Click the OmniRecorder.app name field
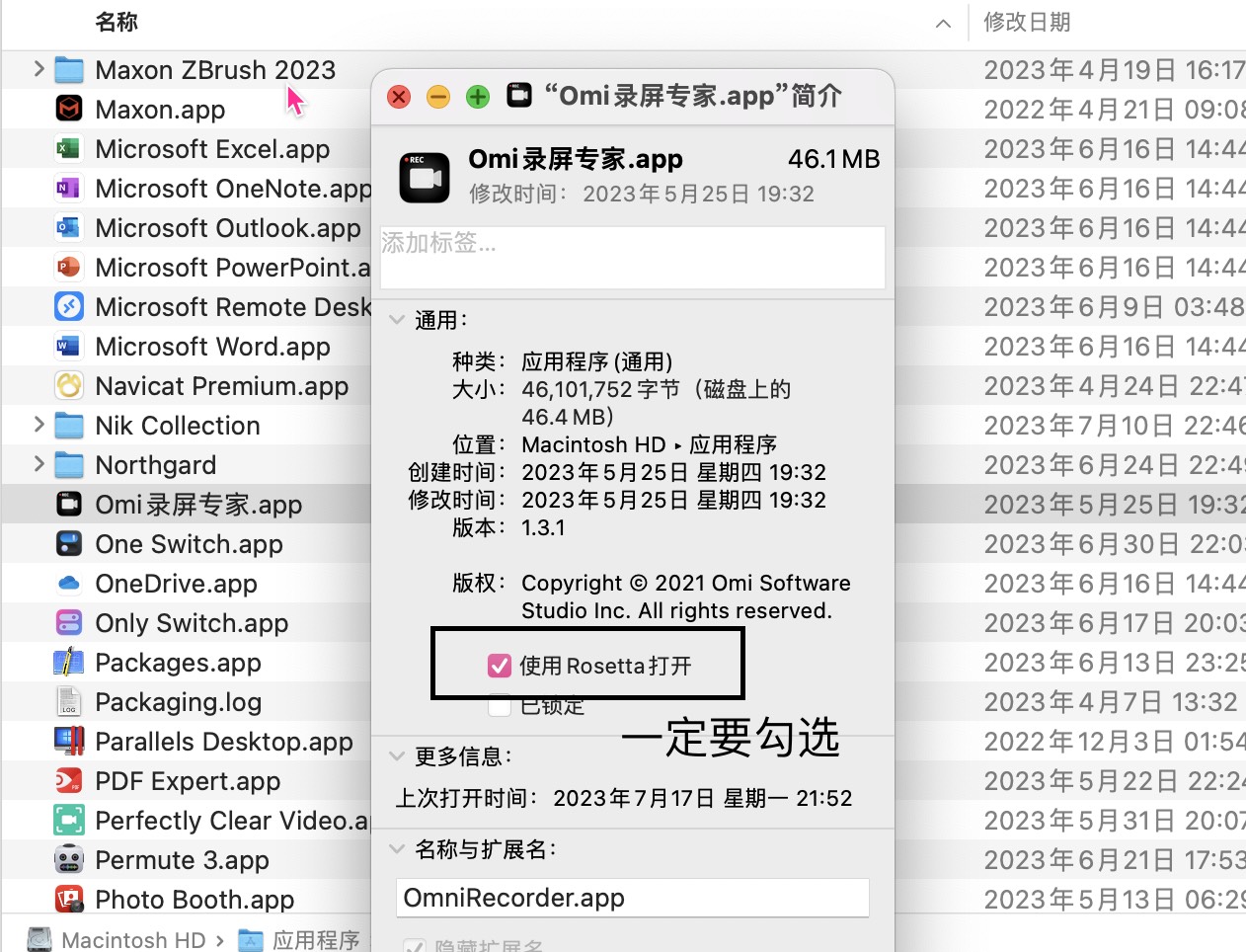The width and height of the screenshot is (1246, 952). click(632, 898)
